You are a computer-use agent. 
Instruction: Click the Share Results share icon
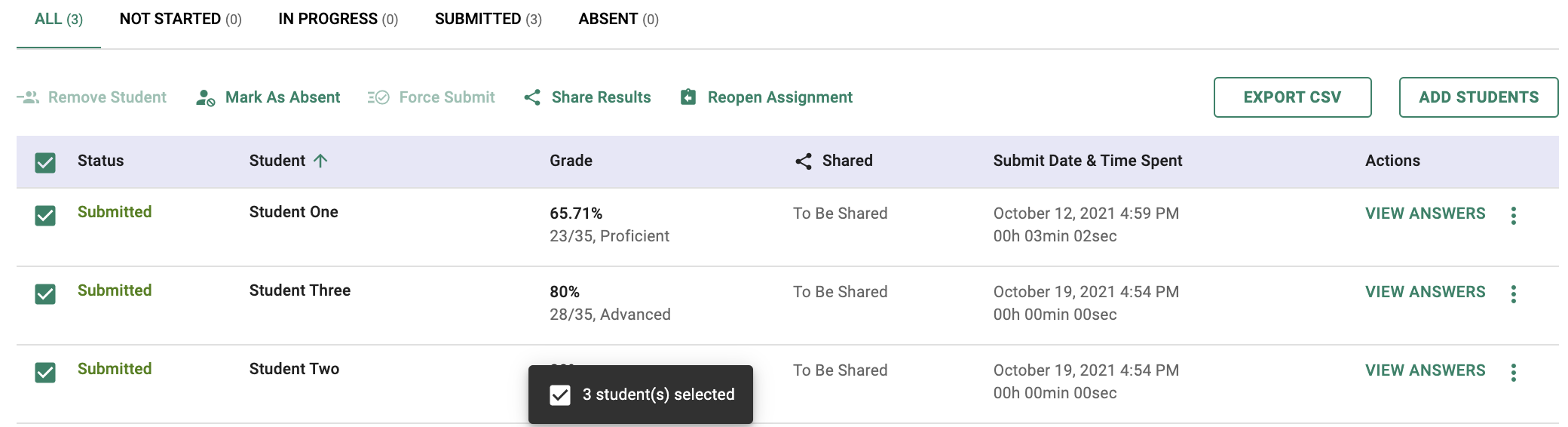tap(532, 97)
